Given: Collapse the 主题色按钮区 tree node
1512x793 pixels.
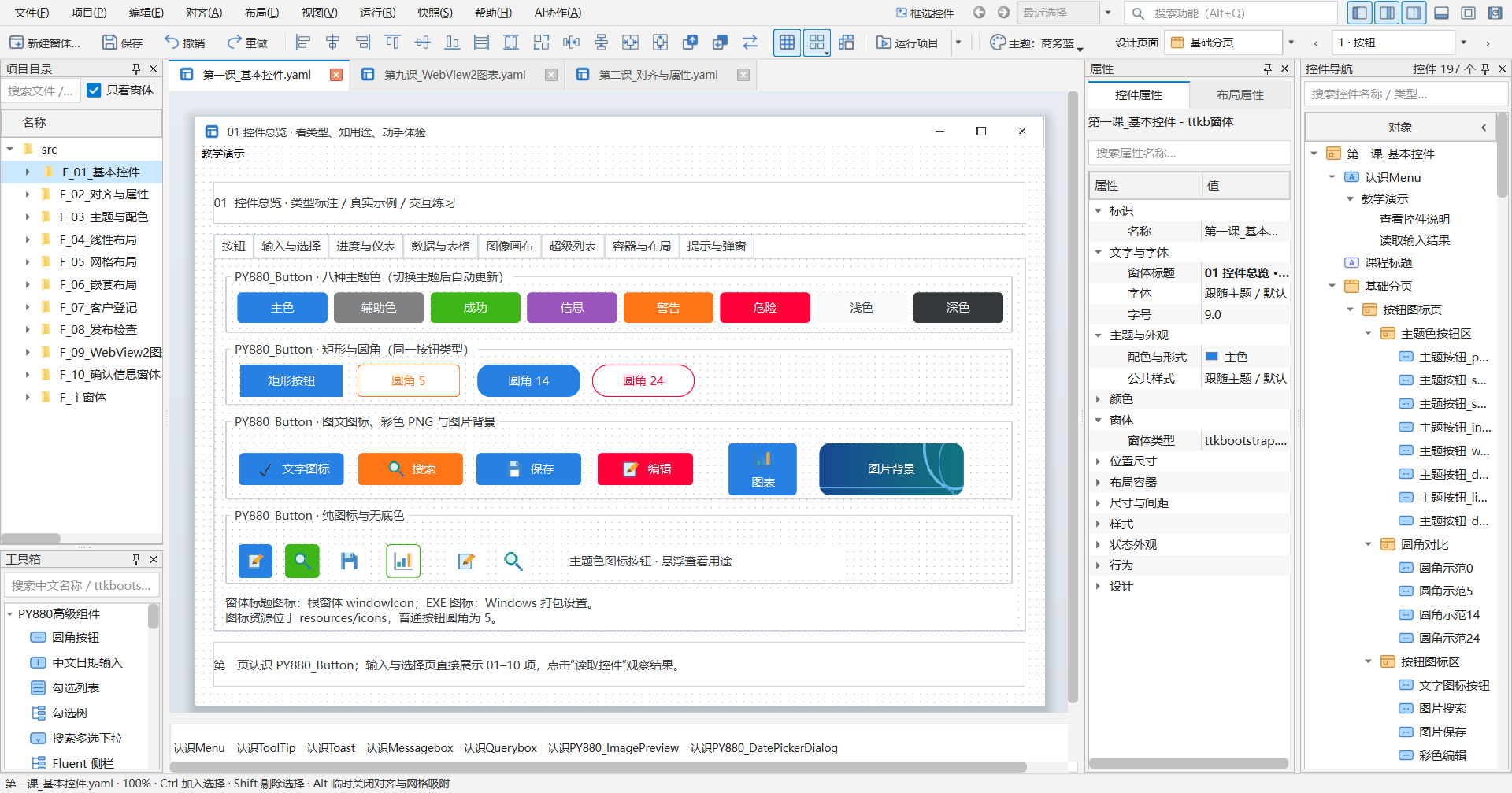Looking at the screenshot, I should click(1369, 333).
